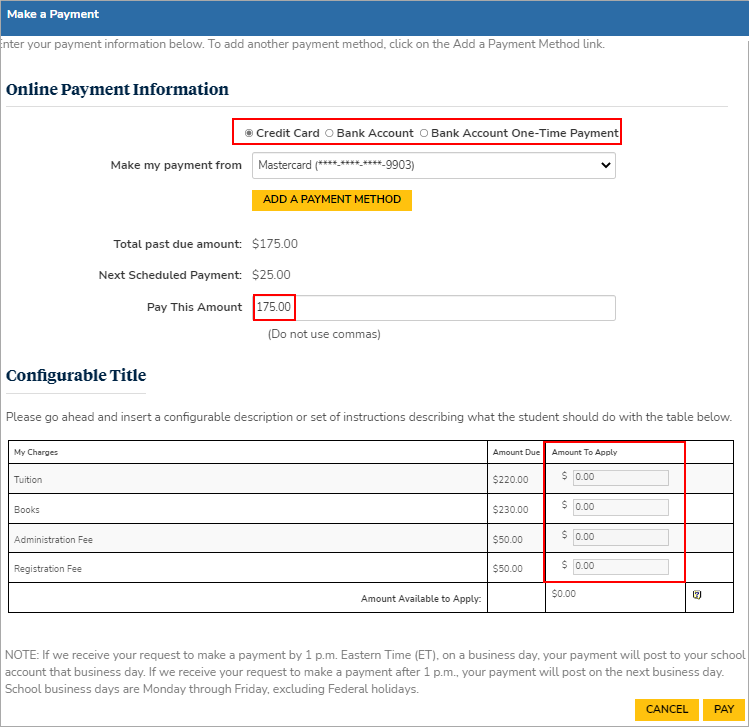The width and height of the screenshot is (749, 727).
Task: Click the help icon beside Amount Available
Action: pos(696,594)
